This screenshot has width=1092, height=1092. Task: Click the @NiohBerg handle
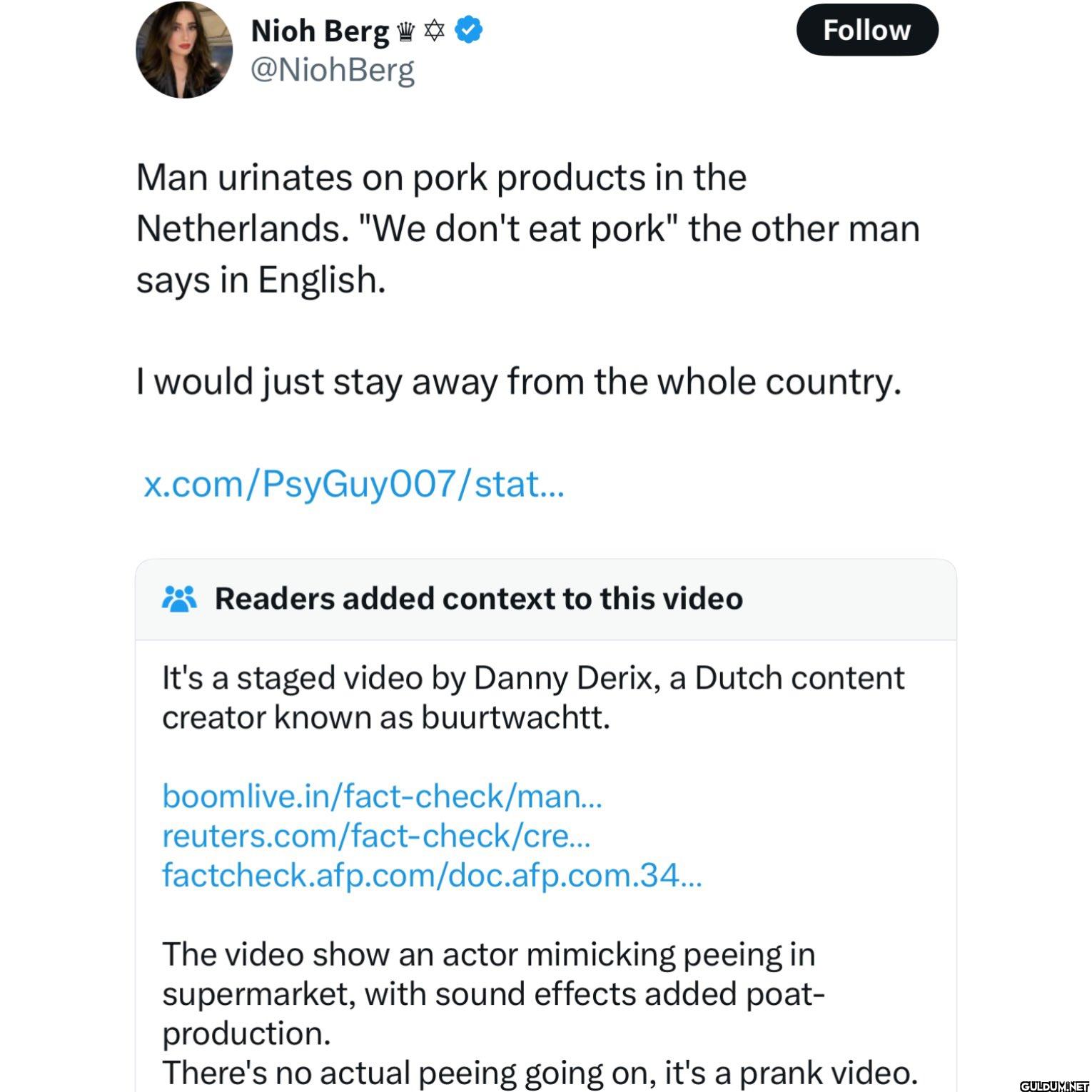(333, 70)
